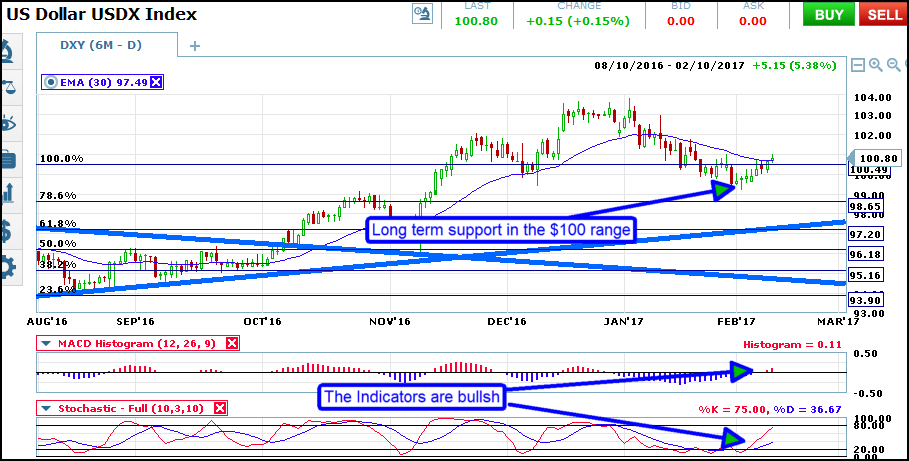This screenshot has height=461, width=909.
Task: Open the balance scales compare tool
Action: pyautogui.click(x=8, y=88)
